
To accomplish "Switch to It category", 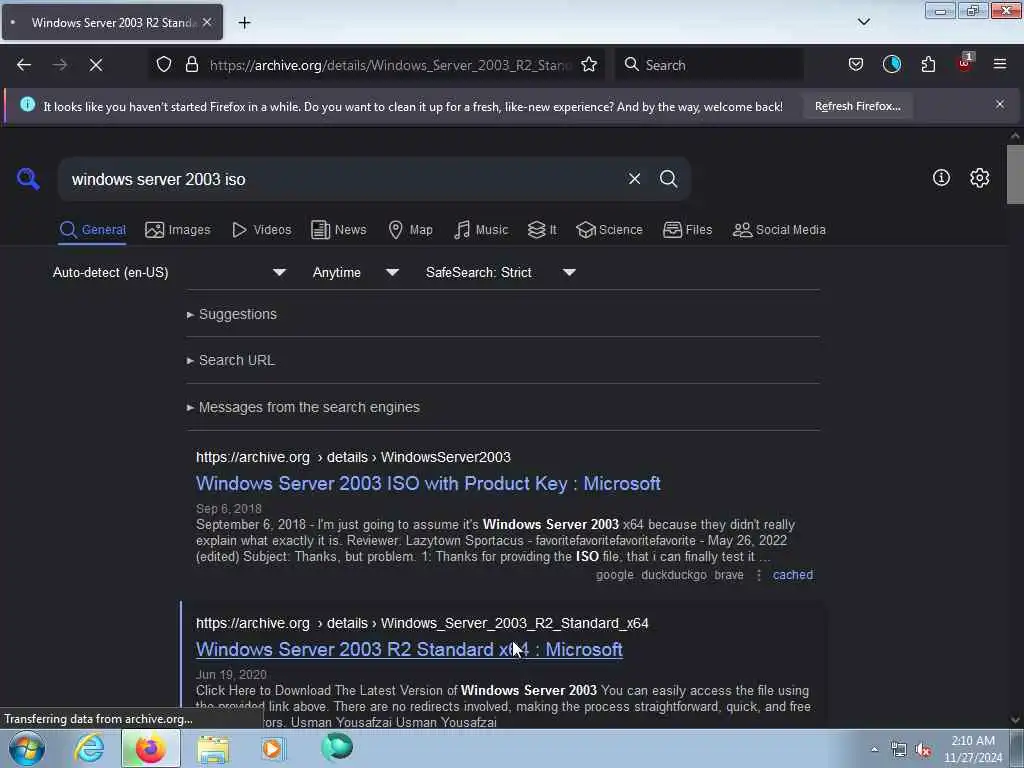I will 542,230.
